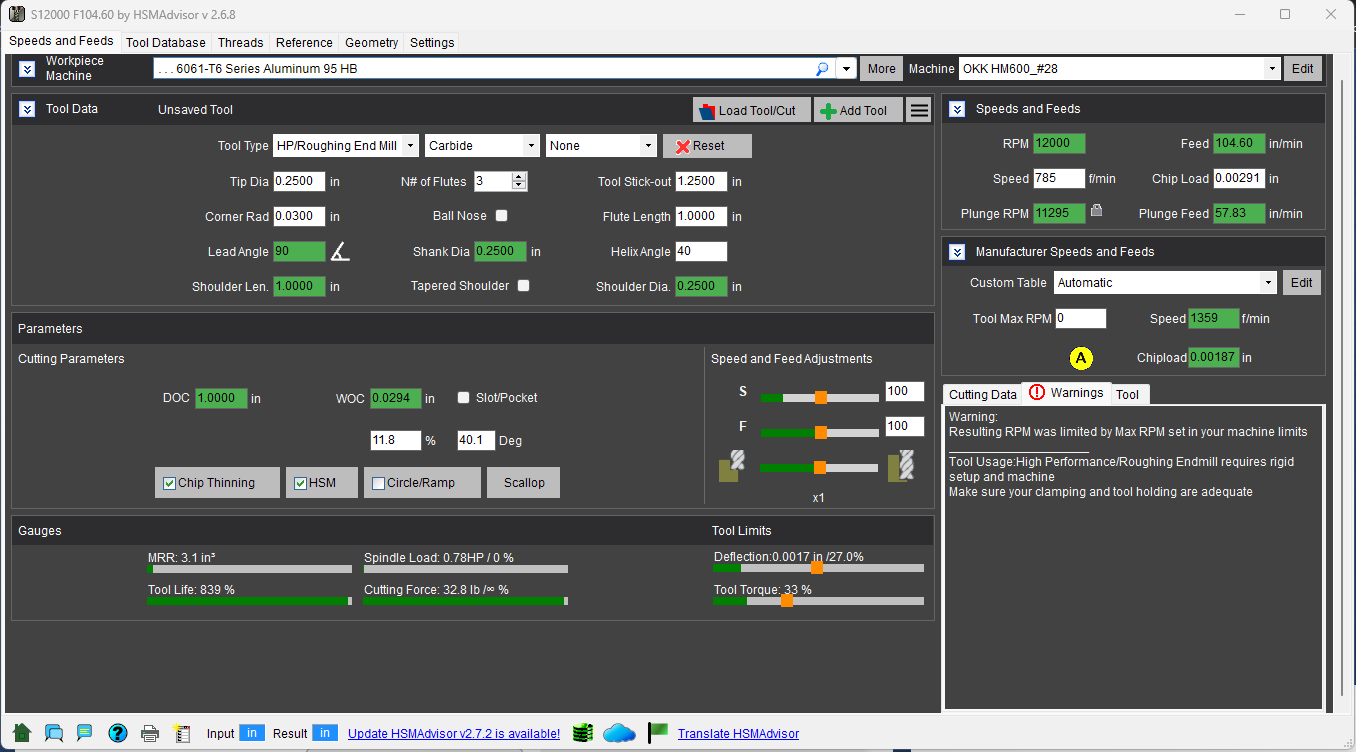
Task: Open the Tool Data hamburger menu
Action: click(x=919, y=110)
